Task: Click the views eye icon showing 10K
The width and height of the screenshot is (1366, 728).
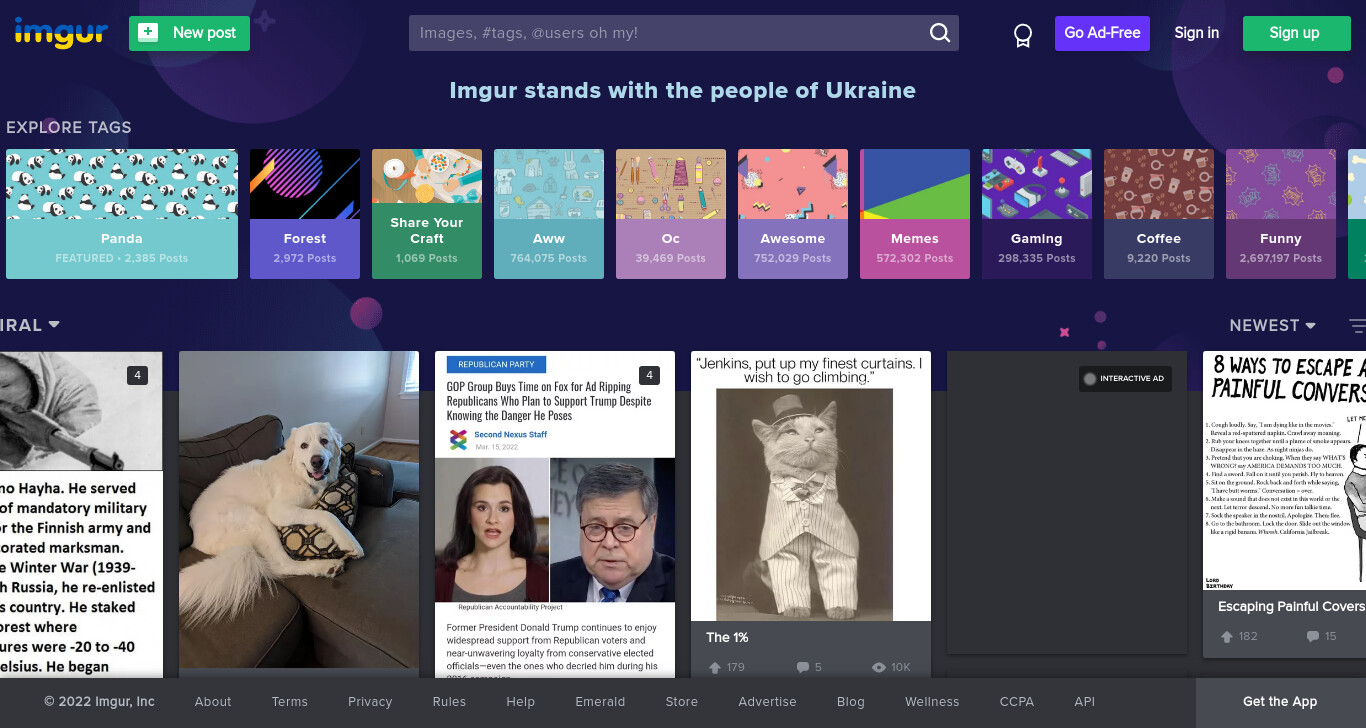Action: click(879, 667)
